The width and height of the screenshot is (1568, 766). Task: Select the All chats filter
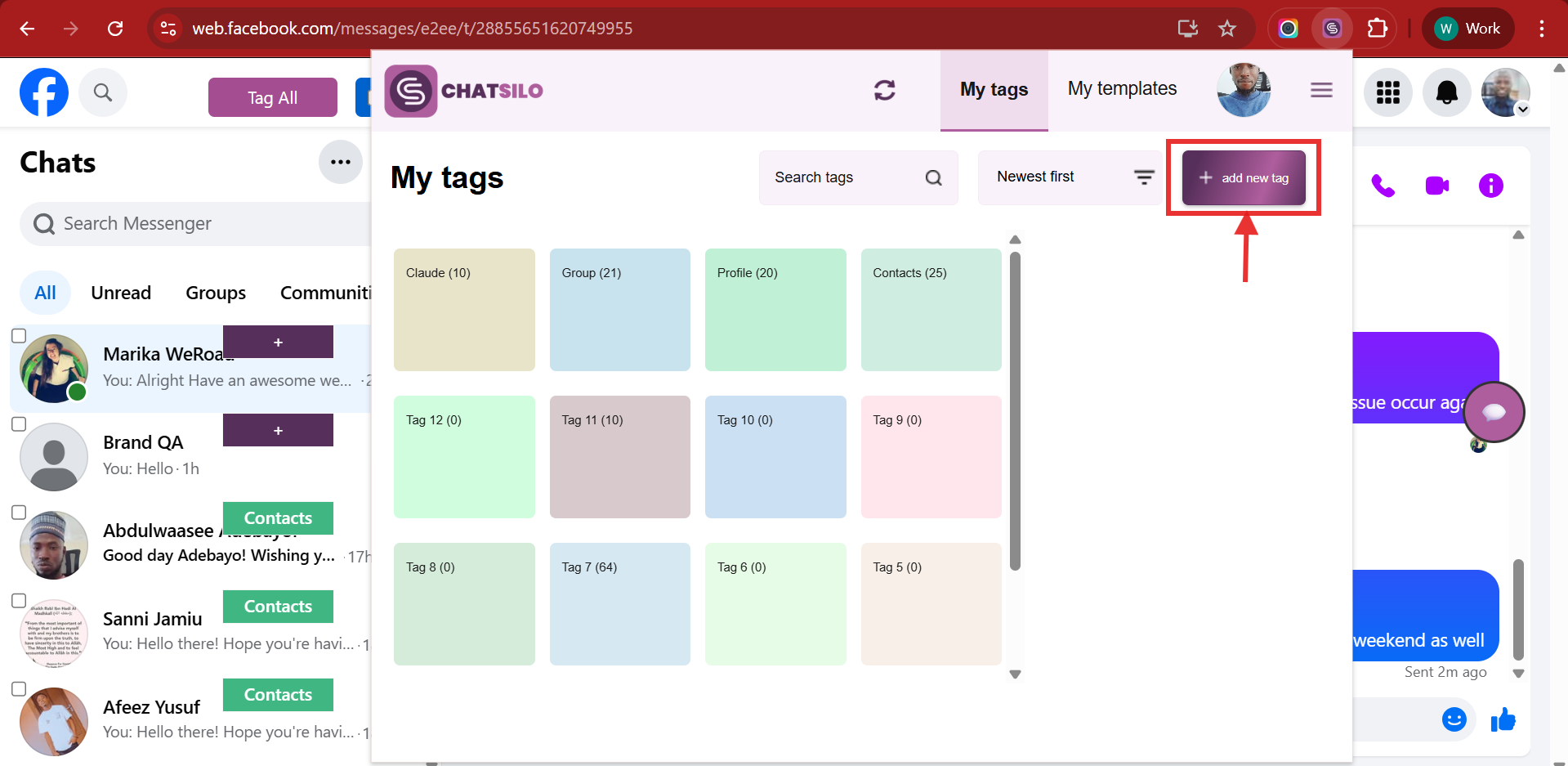(x=45, y=293)
